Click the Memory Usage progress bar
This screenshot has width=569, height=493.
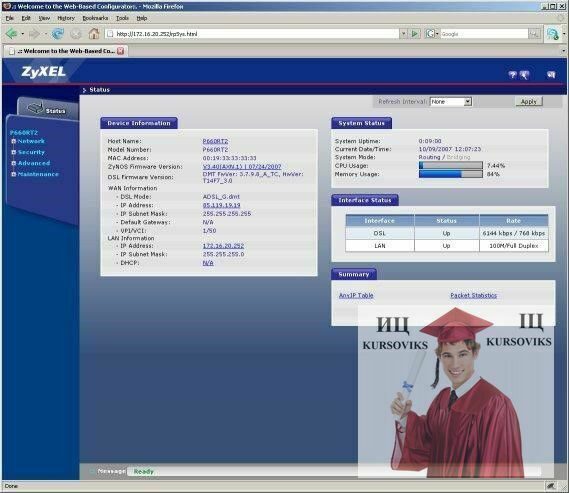[451, 174]
